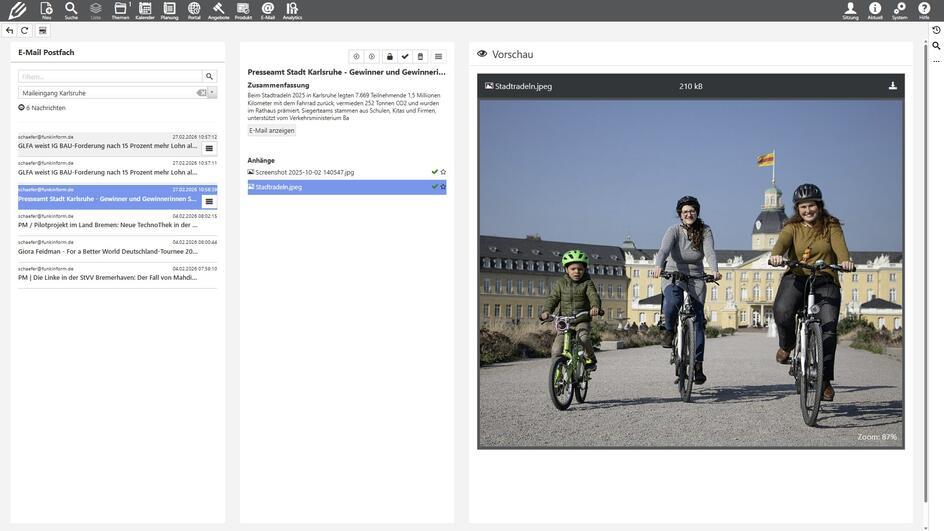Viewport: 944px width, 531px height.
Task: Click the refresh icon in the sub-toolbar
Action: coord(25,31)
